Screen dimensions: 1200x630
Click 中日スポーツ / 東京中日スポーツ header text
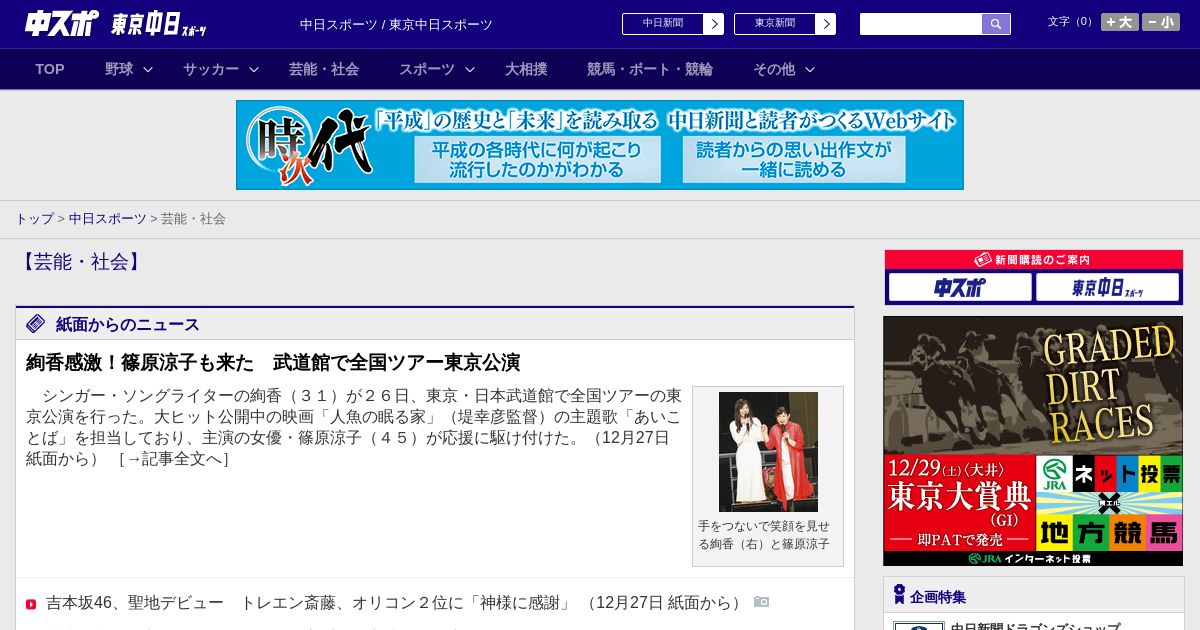coord(396,24)
